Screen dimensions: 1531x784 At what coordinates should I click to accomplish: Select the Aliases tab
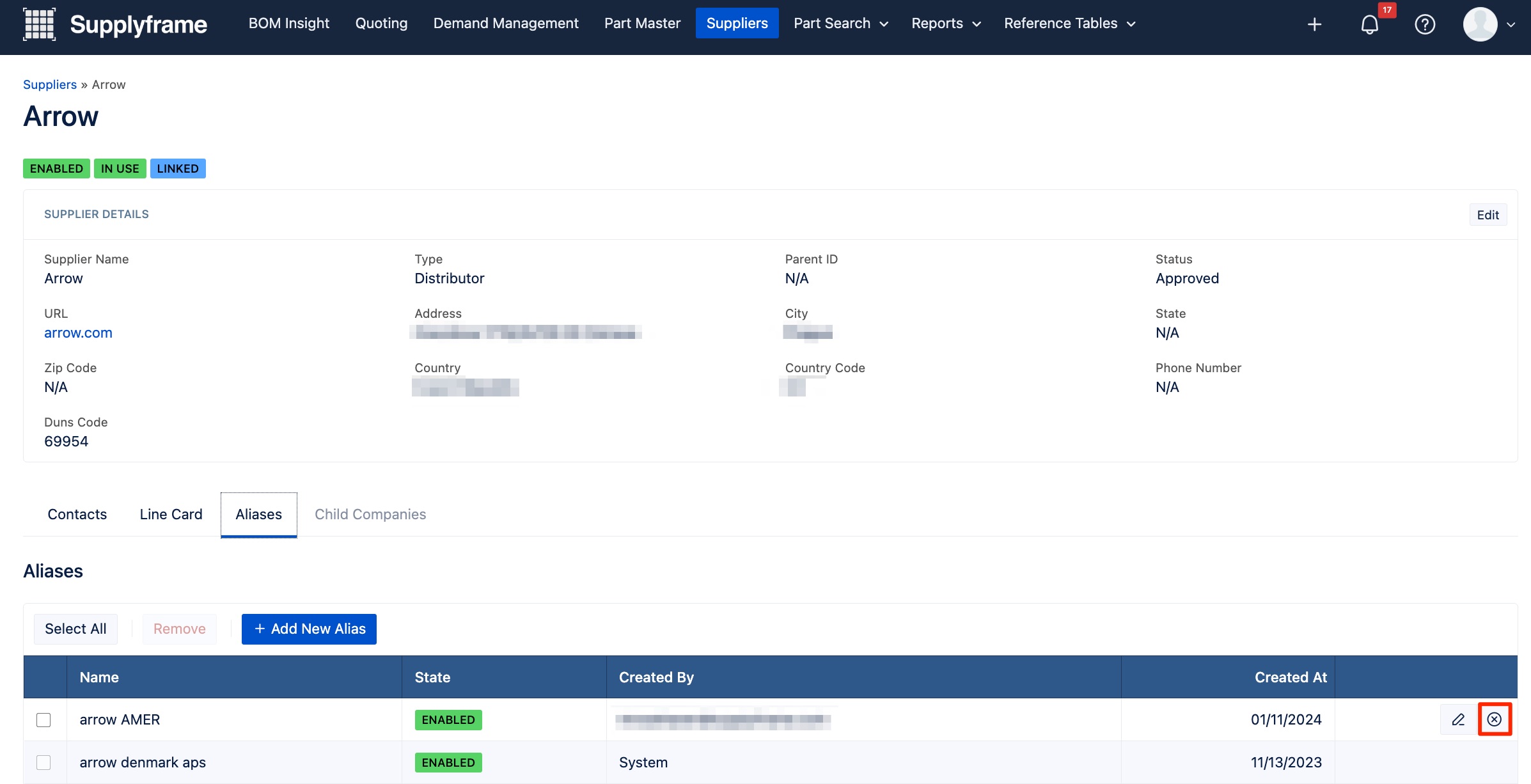pyautogui.click(x=259, y=514)
